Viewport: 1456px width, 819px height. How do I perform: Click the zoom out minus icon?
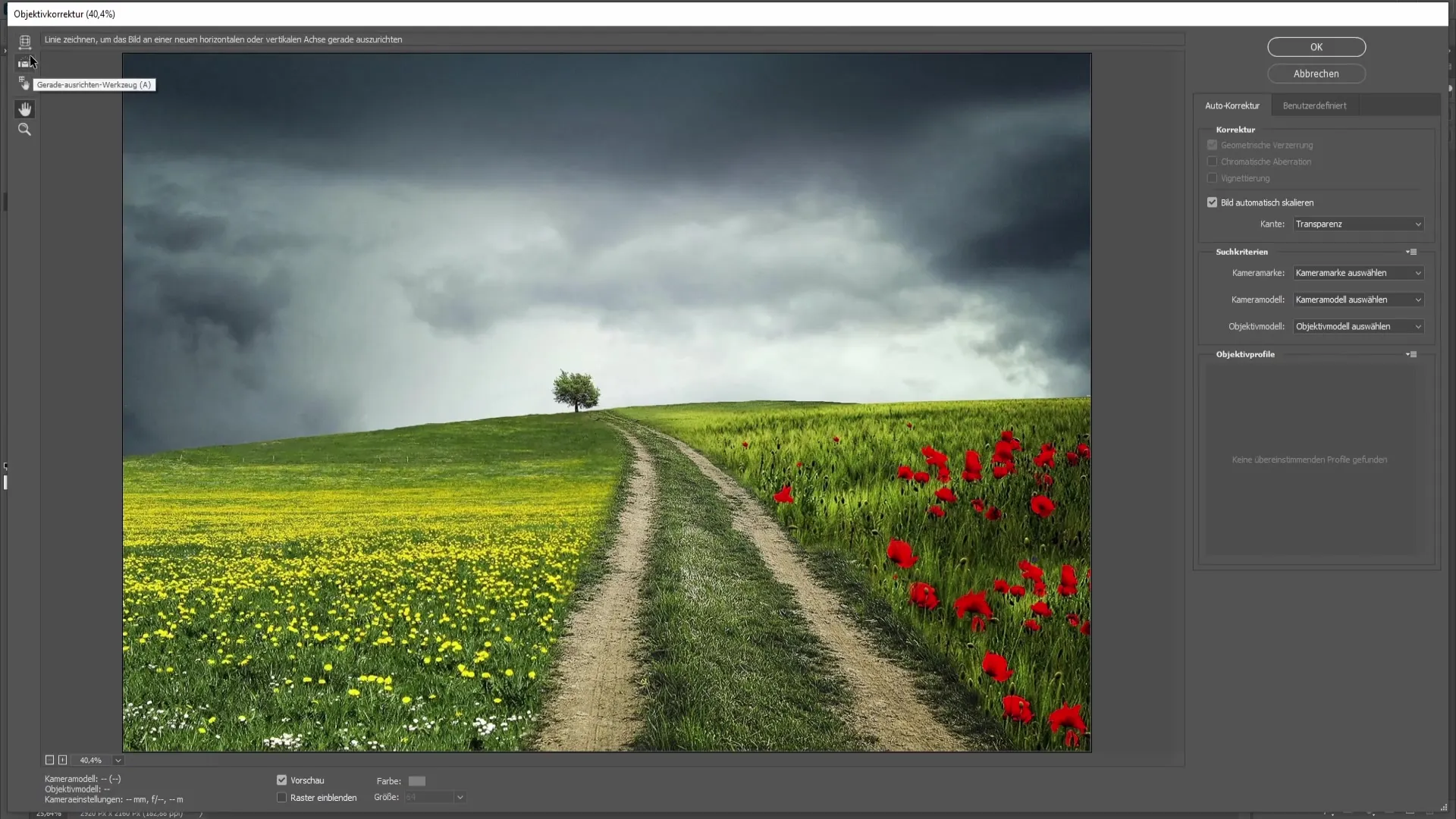point(49,760)
